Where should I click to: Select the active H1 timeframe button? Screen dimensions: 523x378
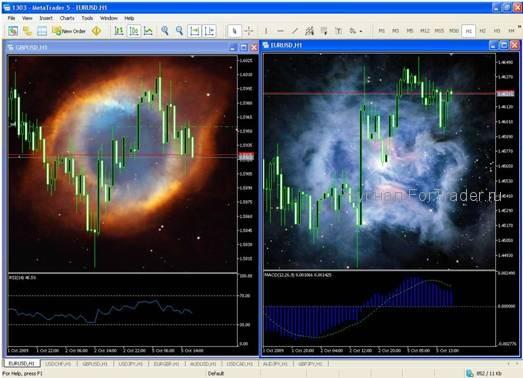pyautogui.click(x=469, y=31)
